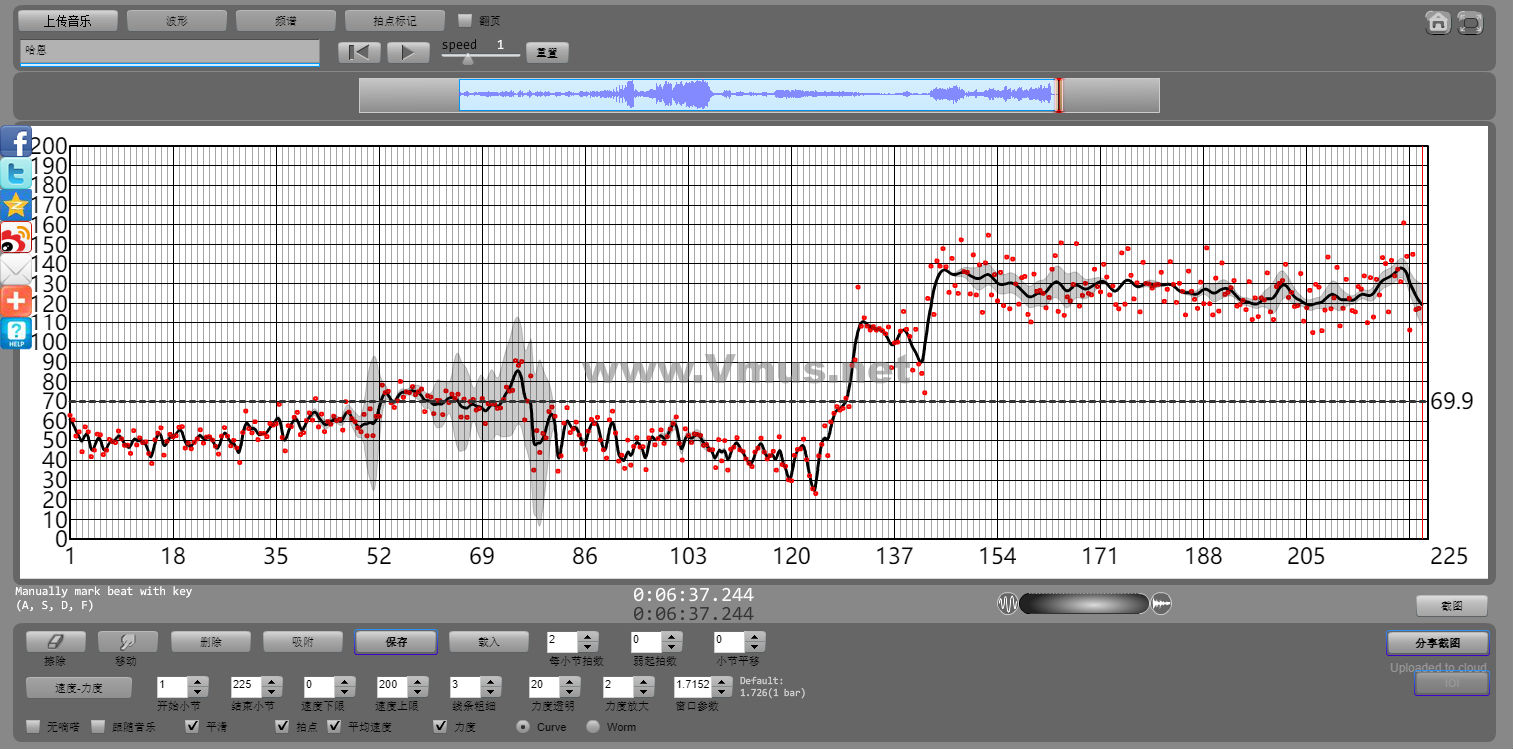Select the Worm radio button
Viewport: 1513px width, 749px height.
[593, 727]
